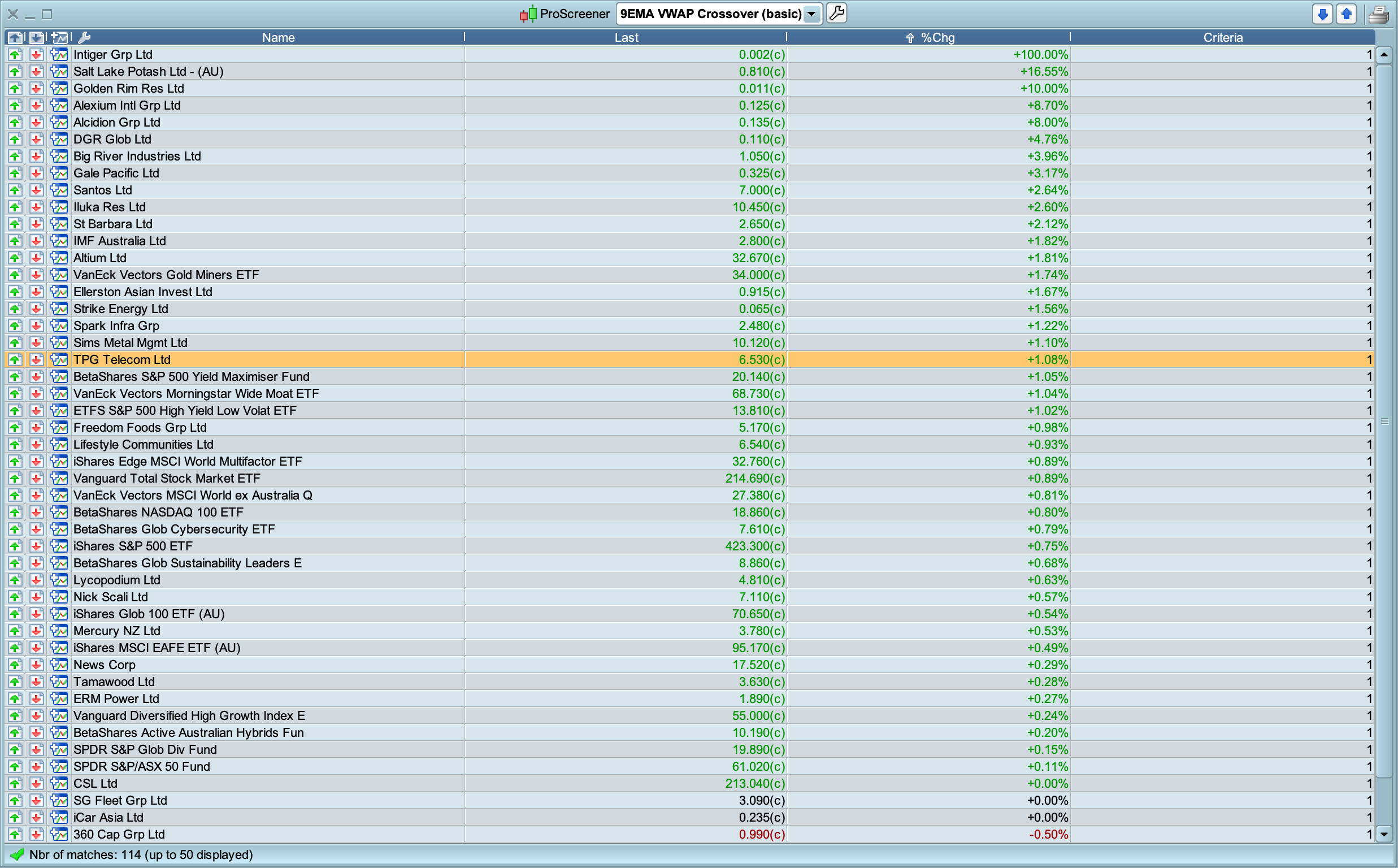
Task: Click the blue down arrow toolbar button
Action: [x=1322, y=14]
